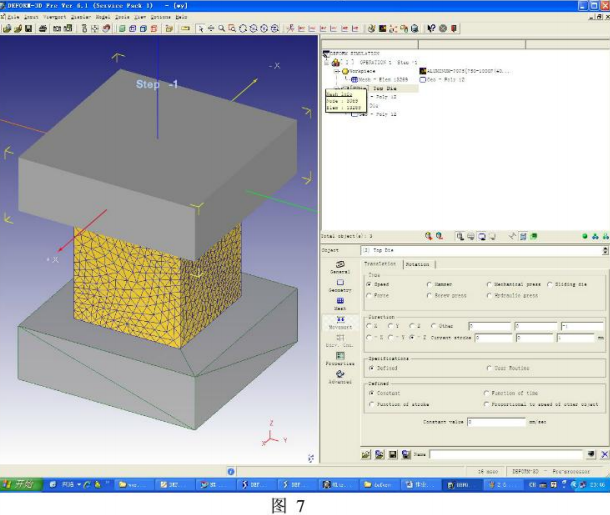Select the User Routine specification

[x=489, y=368]
